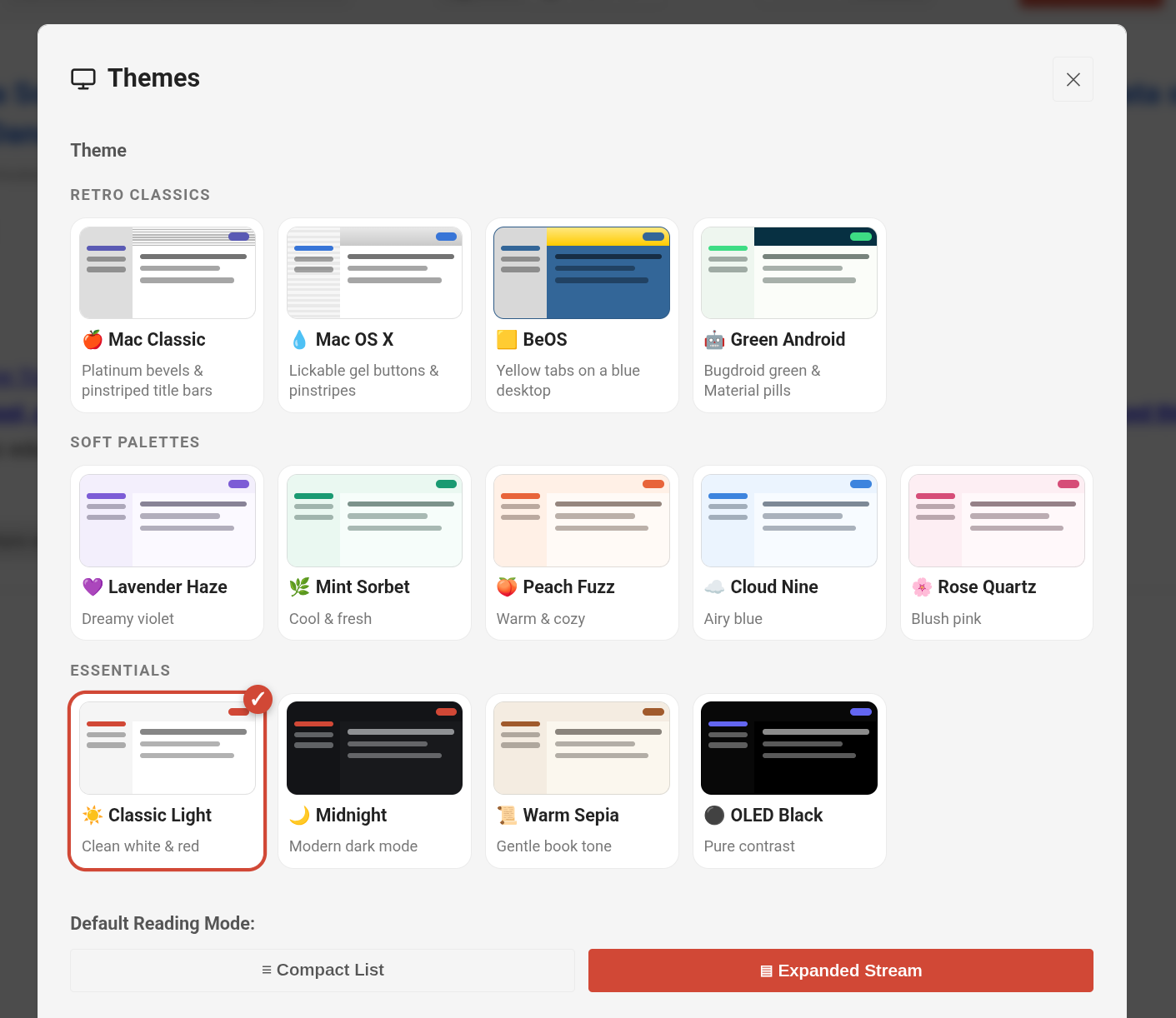This screenshot has height=1018, width=1176.
Task: Click the sun icon beside Classic Light
Action: pos(93,816)
